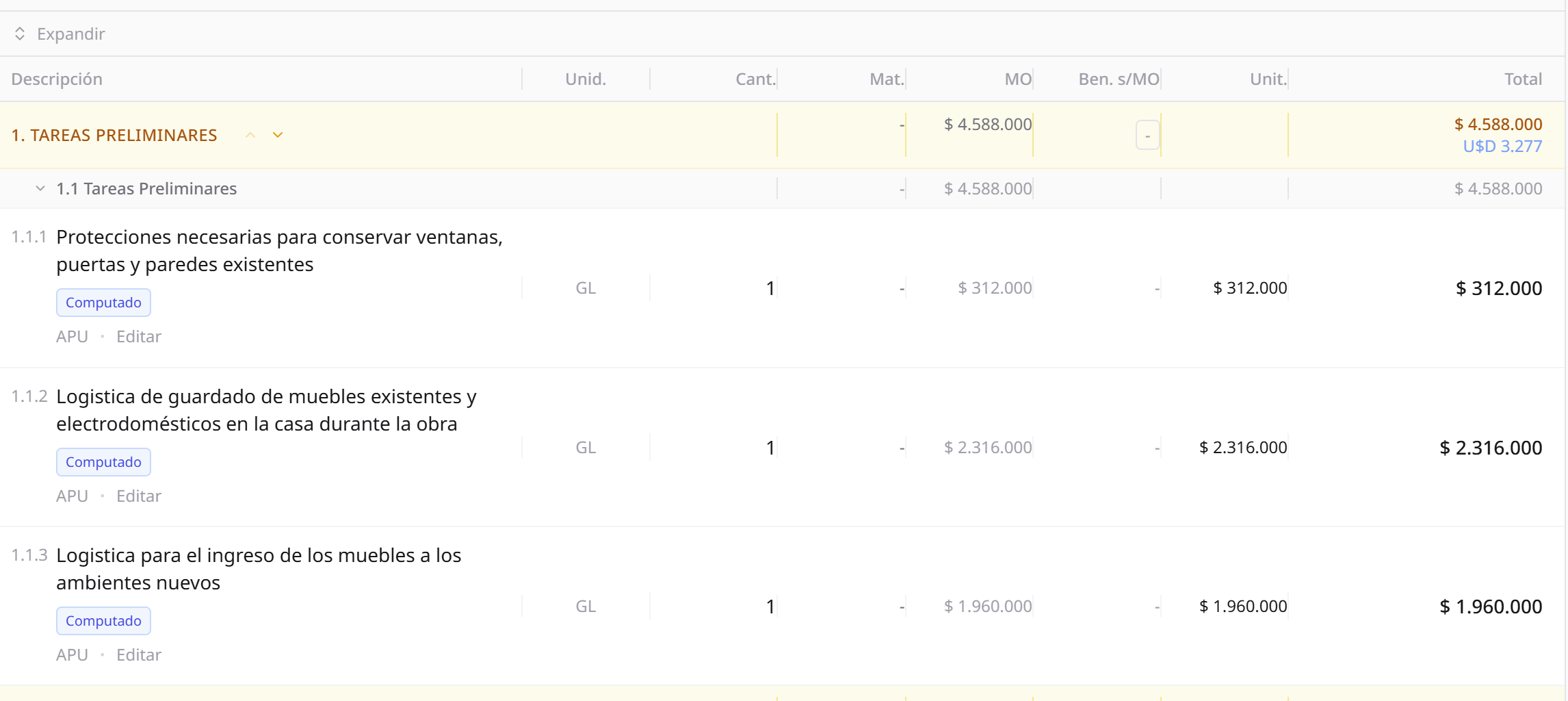Edit the Logistica para el ingreso item
The height and width of the screenshot is (701, 1568).
(139, 654)
